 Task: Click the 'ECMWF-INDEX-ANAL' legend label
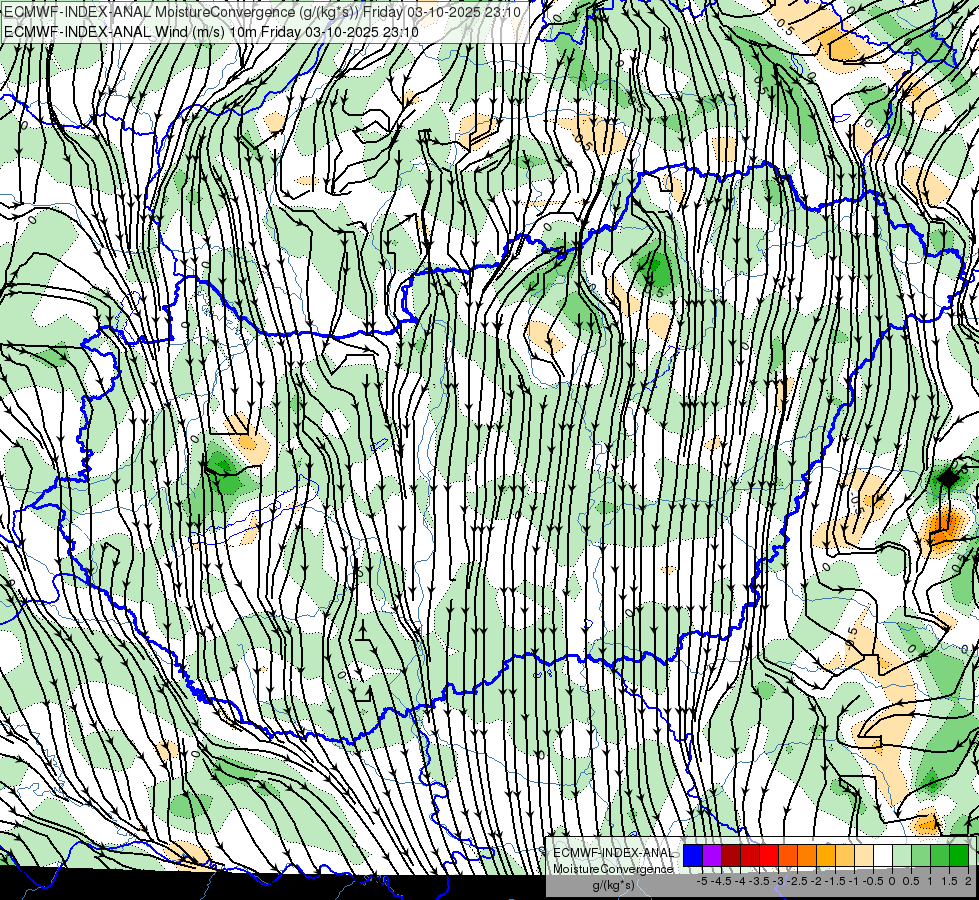tap(613, 853)
